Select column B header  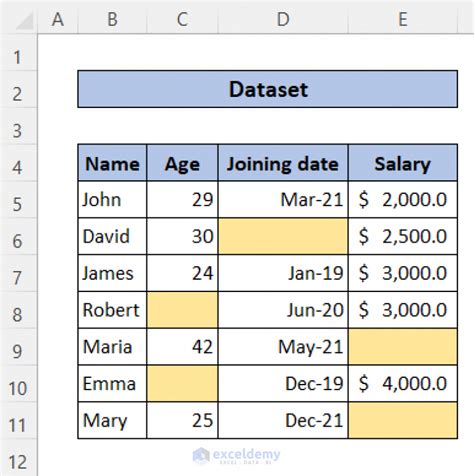pos(112,19)
